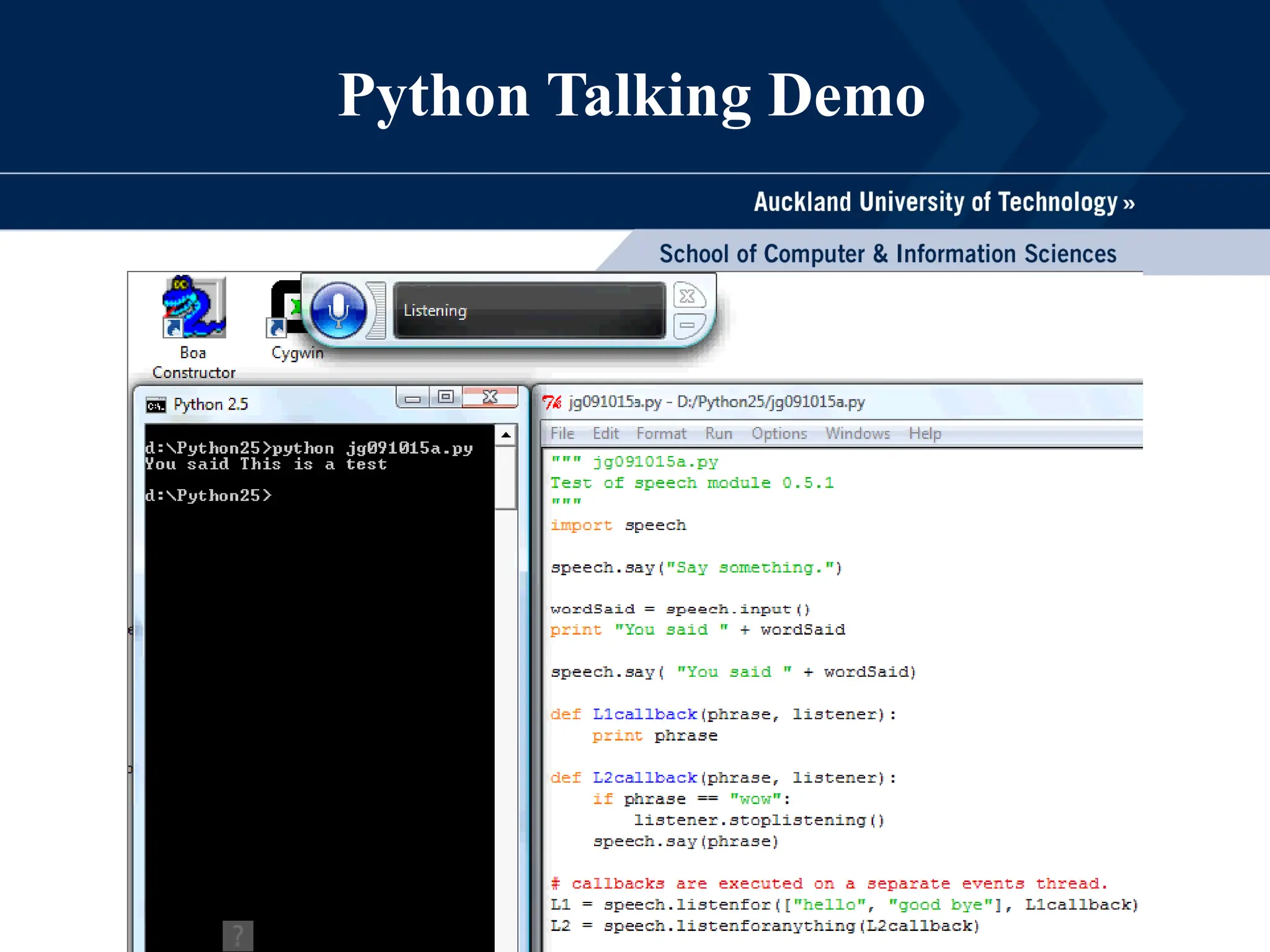Minimize the speech recognition bar
The width and height of the screenshot is (1270, 952).
click(x=688, y=325)
